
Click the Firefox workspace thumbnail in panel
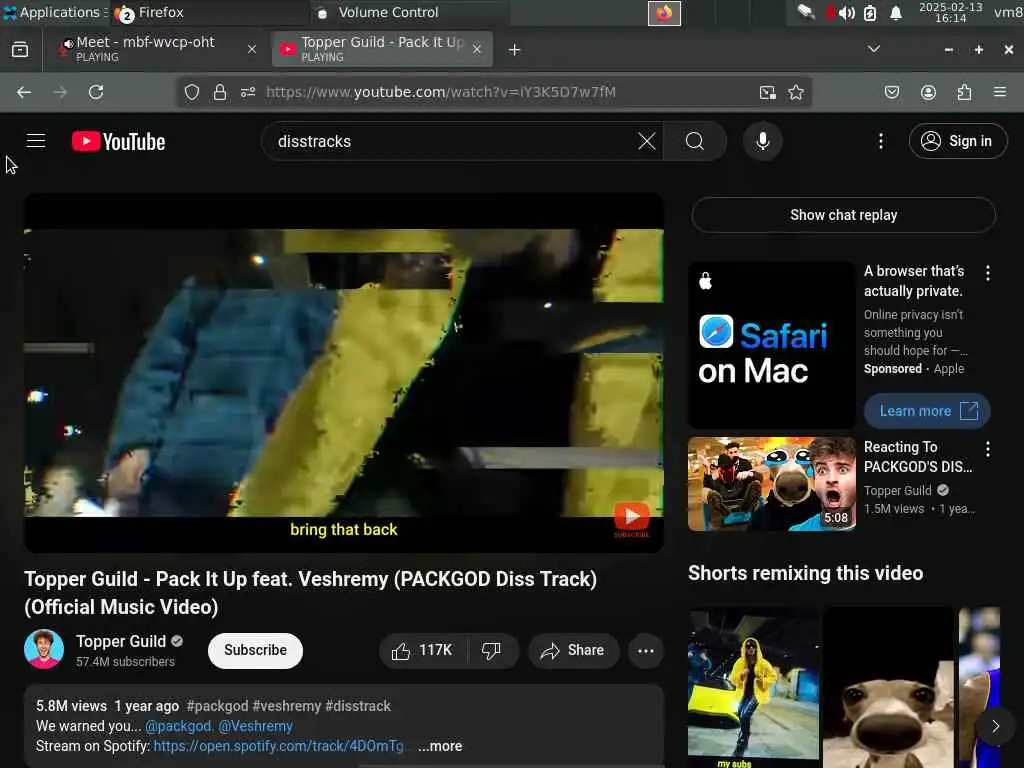(x=664, y=13)
